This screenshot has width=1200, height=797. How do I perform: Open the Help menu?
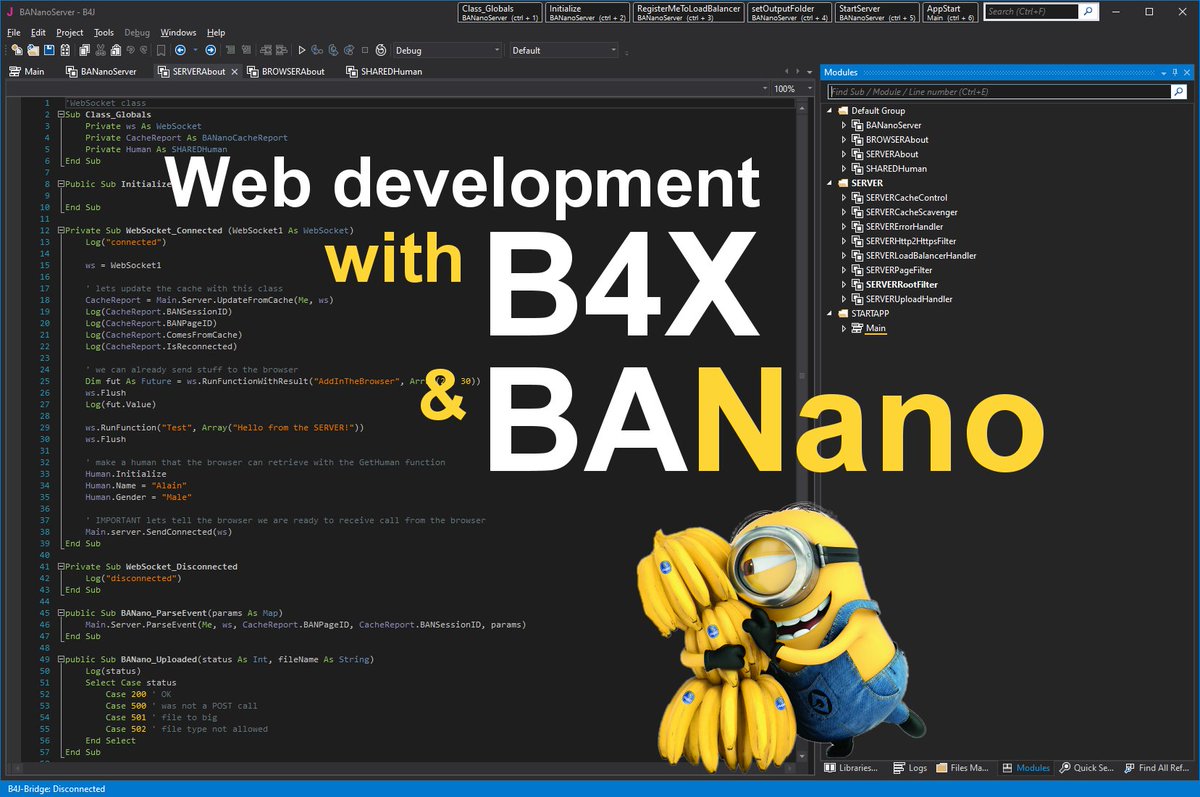(x=216, y=32)
